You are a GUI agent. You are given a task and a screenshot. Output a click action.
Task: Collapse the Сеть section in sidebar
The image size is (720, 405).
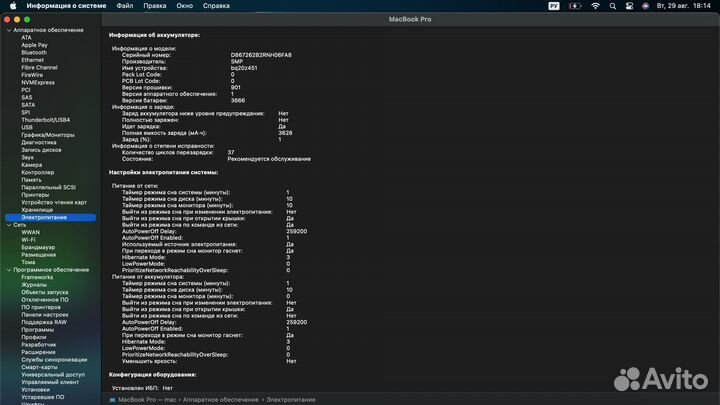click(9, 225)
